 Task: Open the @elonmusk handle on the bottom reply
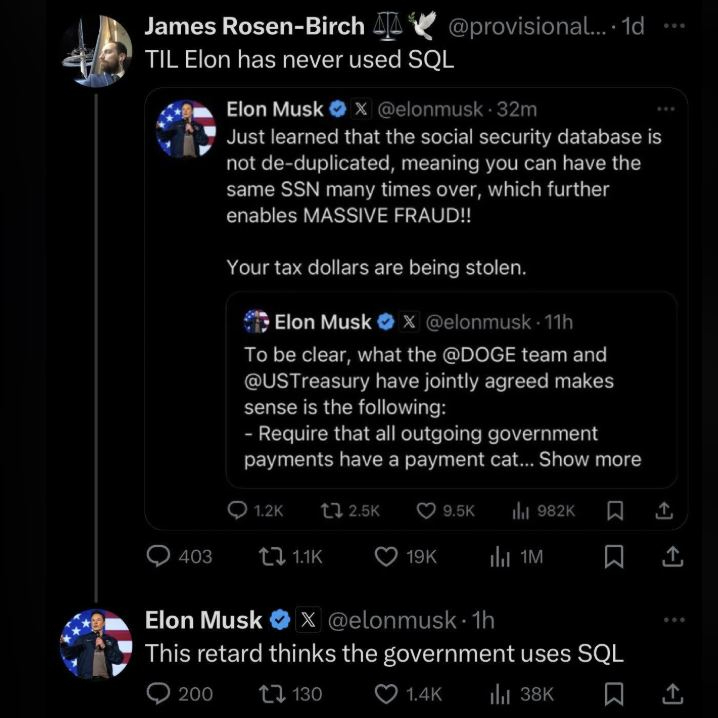tap(392, 621)
